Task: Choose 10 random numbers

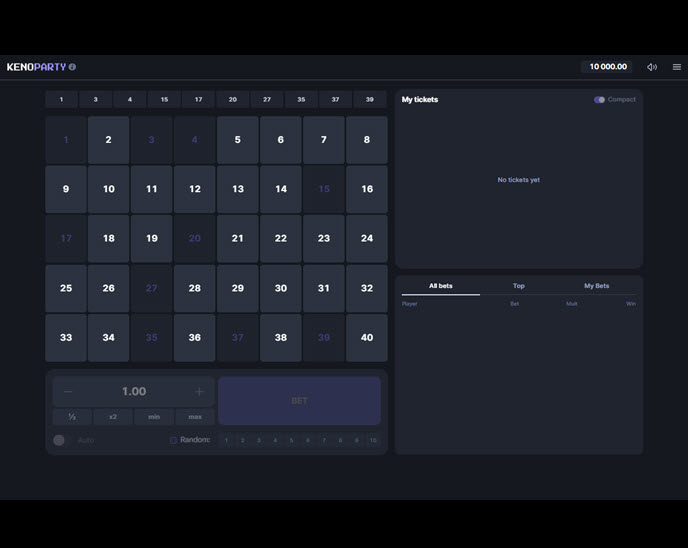Action: (x=373, y=440)
